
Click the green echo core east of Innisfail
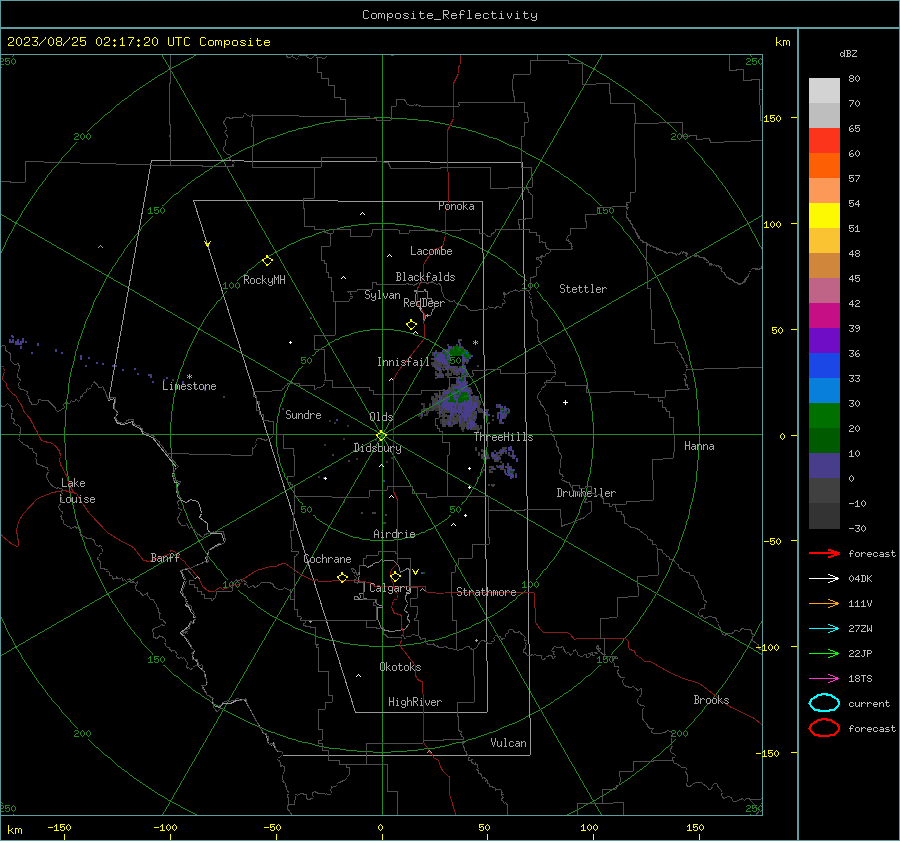click(x=457, y=350)
